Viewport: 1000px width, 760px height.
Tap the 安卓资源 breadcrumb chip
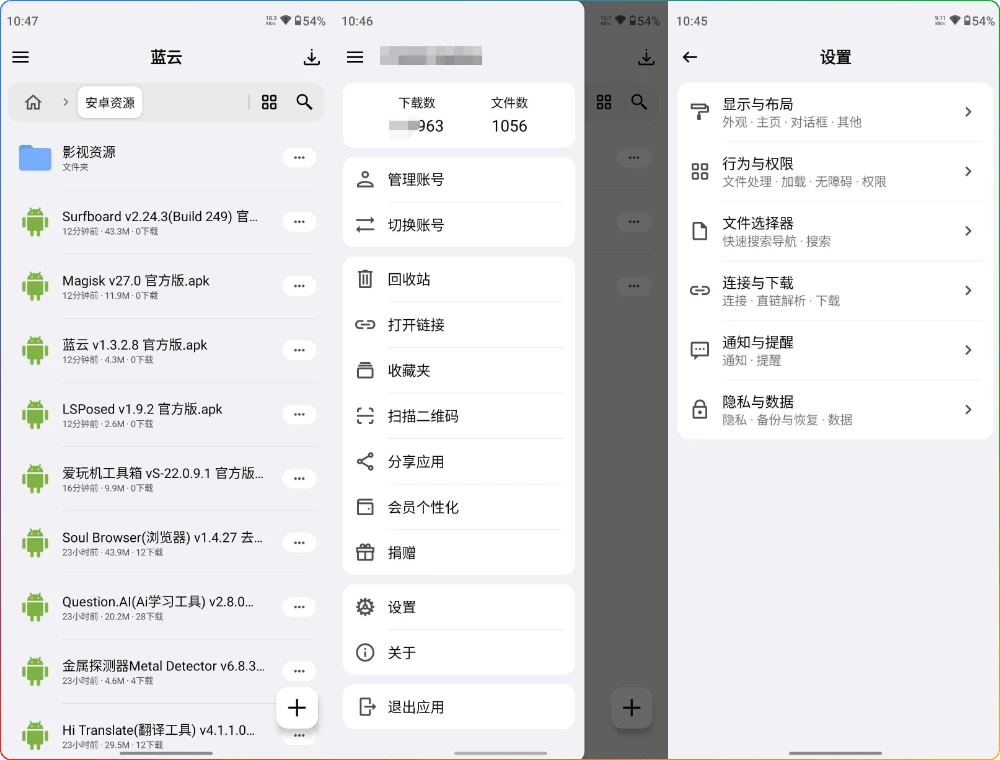(x=109, y=101)
